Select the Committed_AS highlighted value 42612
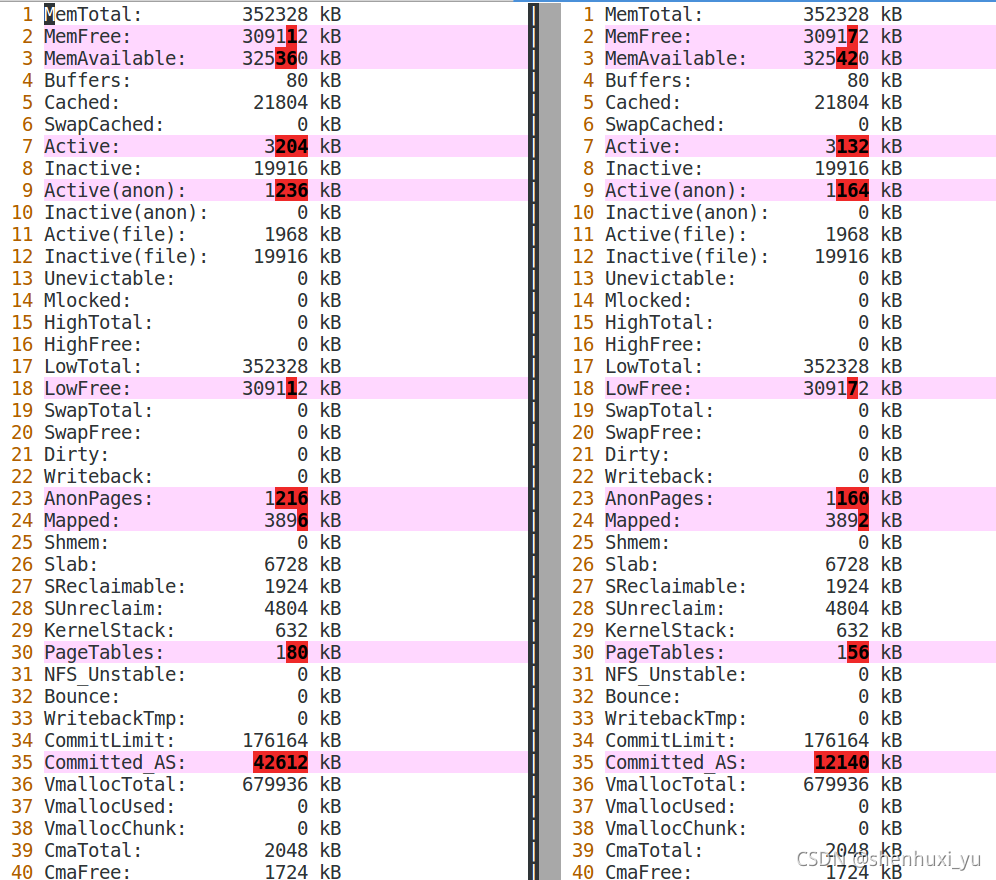This screenshot has height=880, width=996. tap(282, 762)
